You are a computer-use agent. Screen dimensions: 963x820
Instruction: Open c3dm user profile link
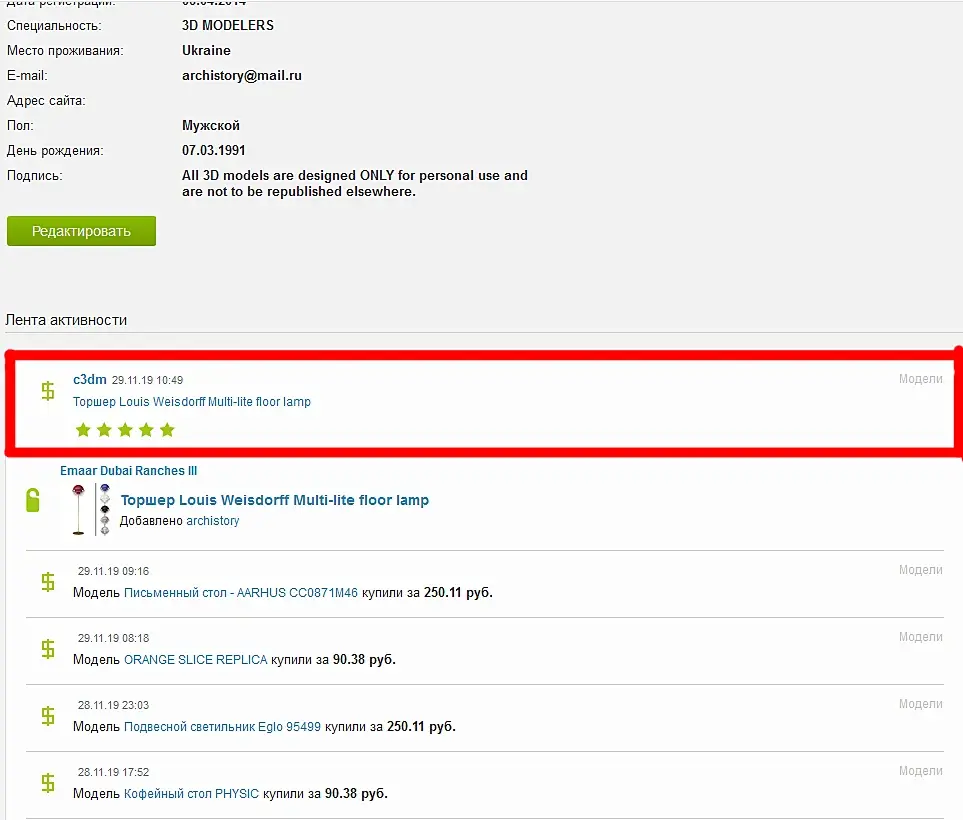coord(90,380)
